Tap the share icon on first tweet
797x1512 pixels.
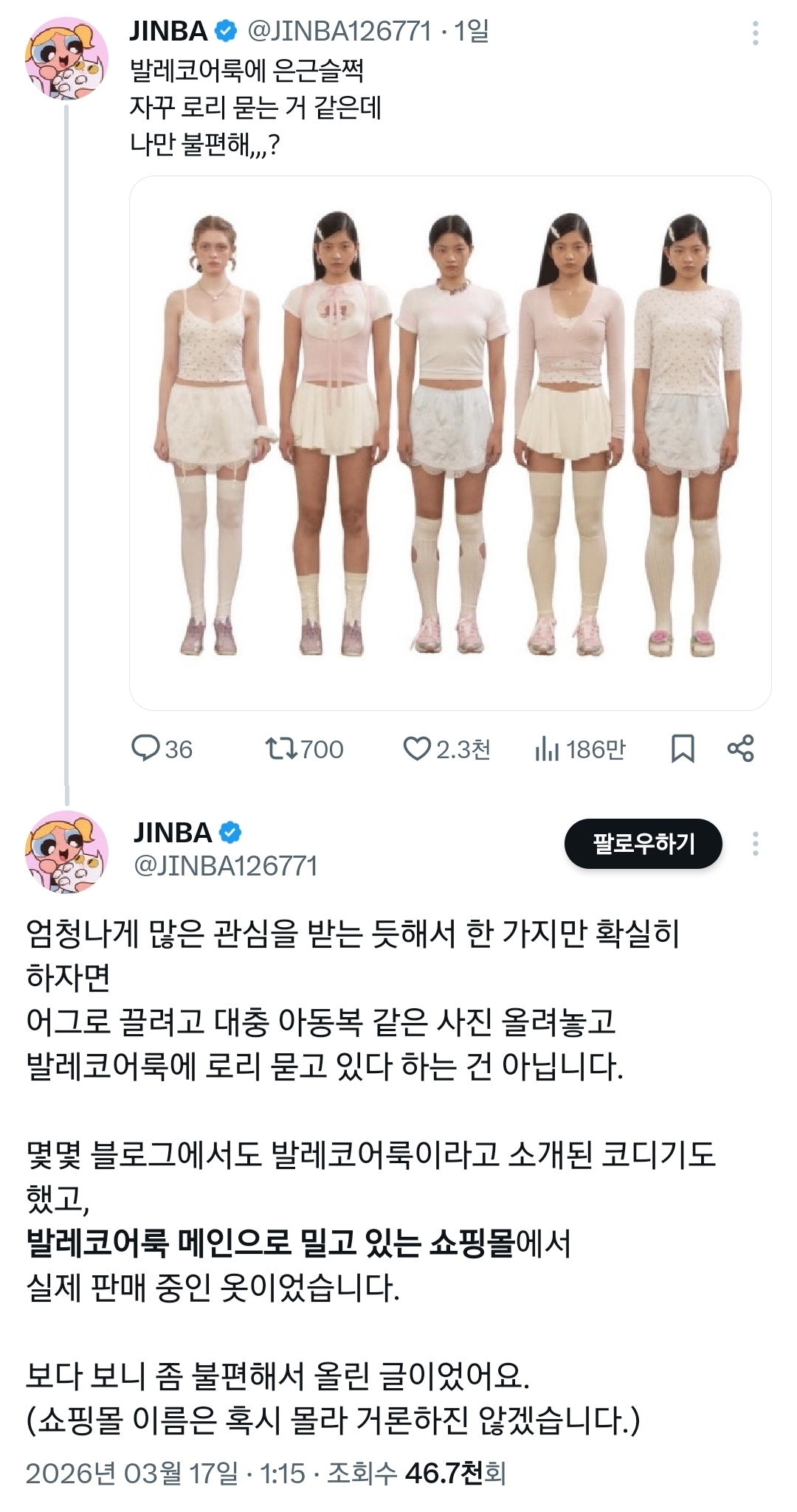pyautogui.click(x=740, y=749)
